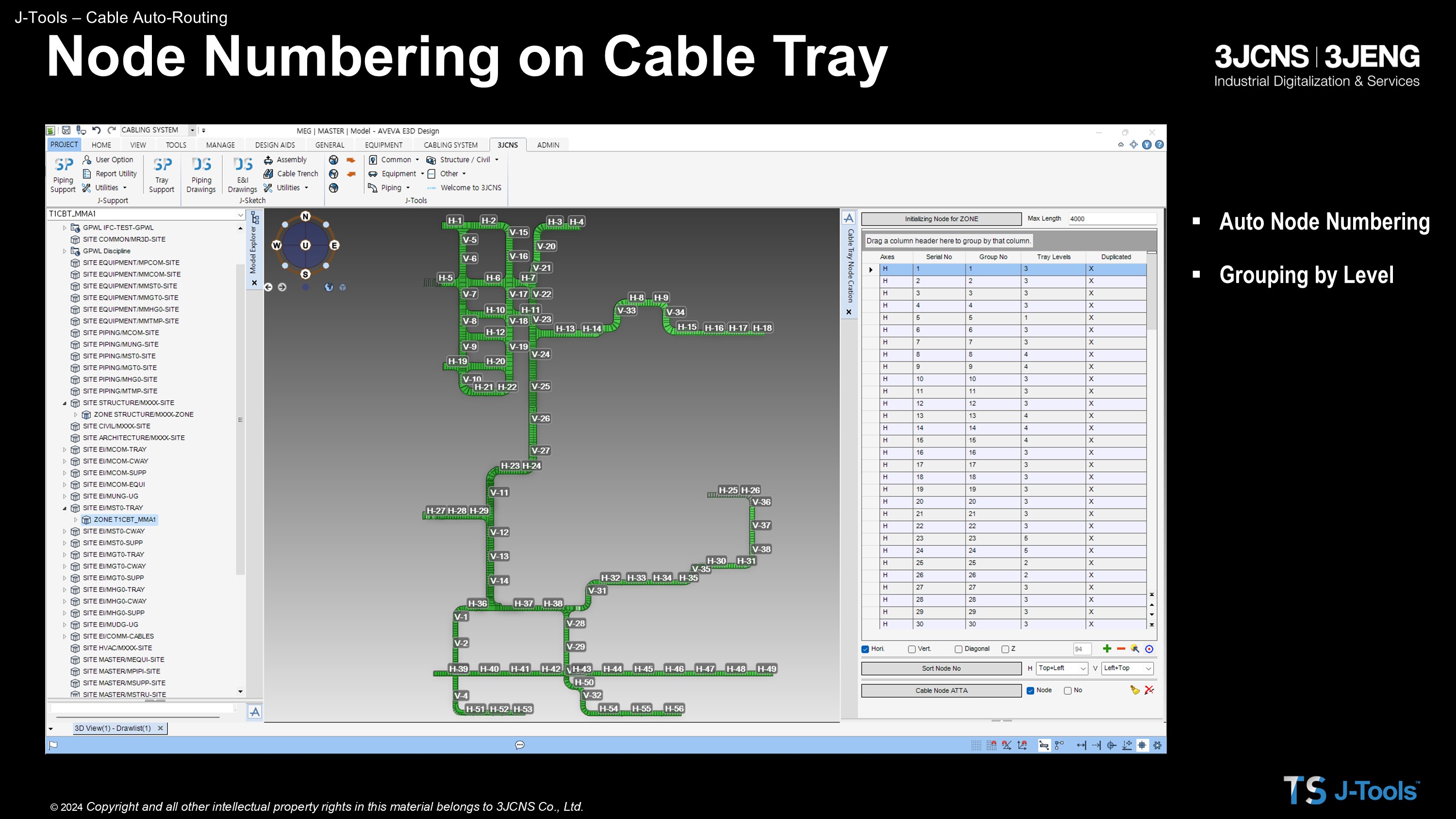The width and height of the screenshot is (1456, 819).
Task: Switch to the CABLING SYSTEM ribbon tab
Action: click(450, 145)
